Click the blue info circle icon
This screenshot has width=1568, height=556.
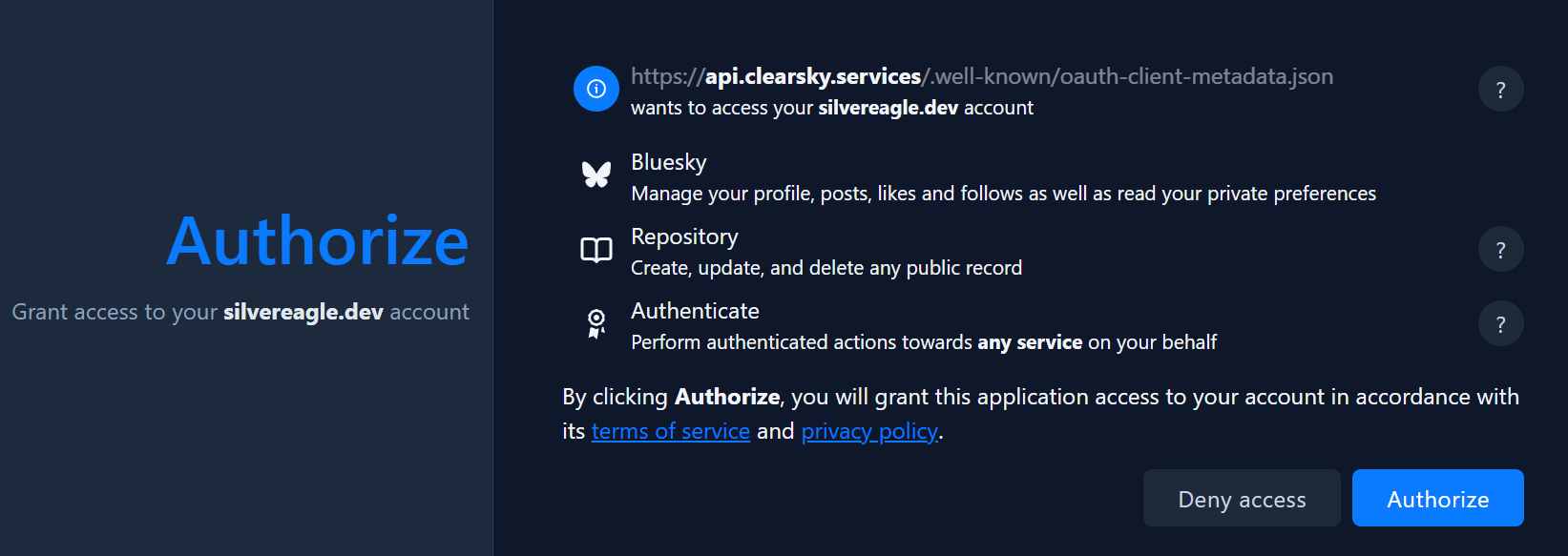point(596,89)
